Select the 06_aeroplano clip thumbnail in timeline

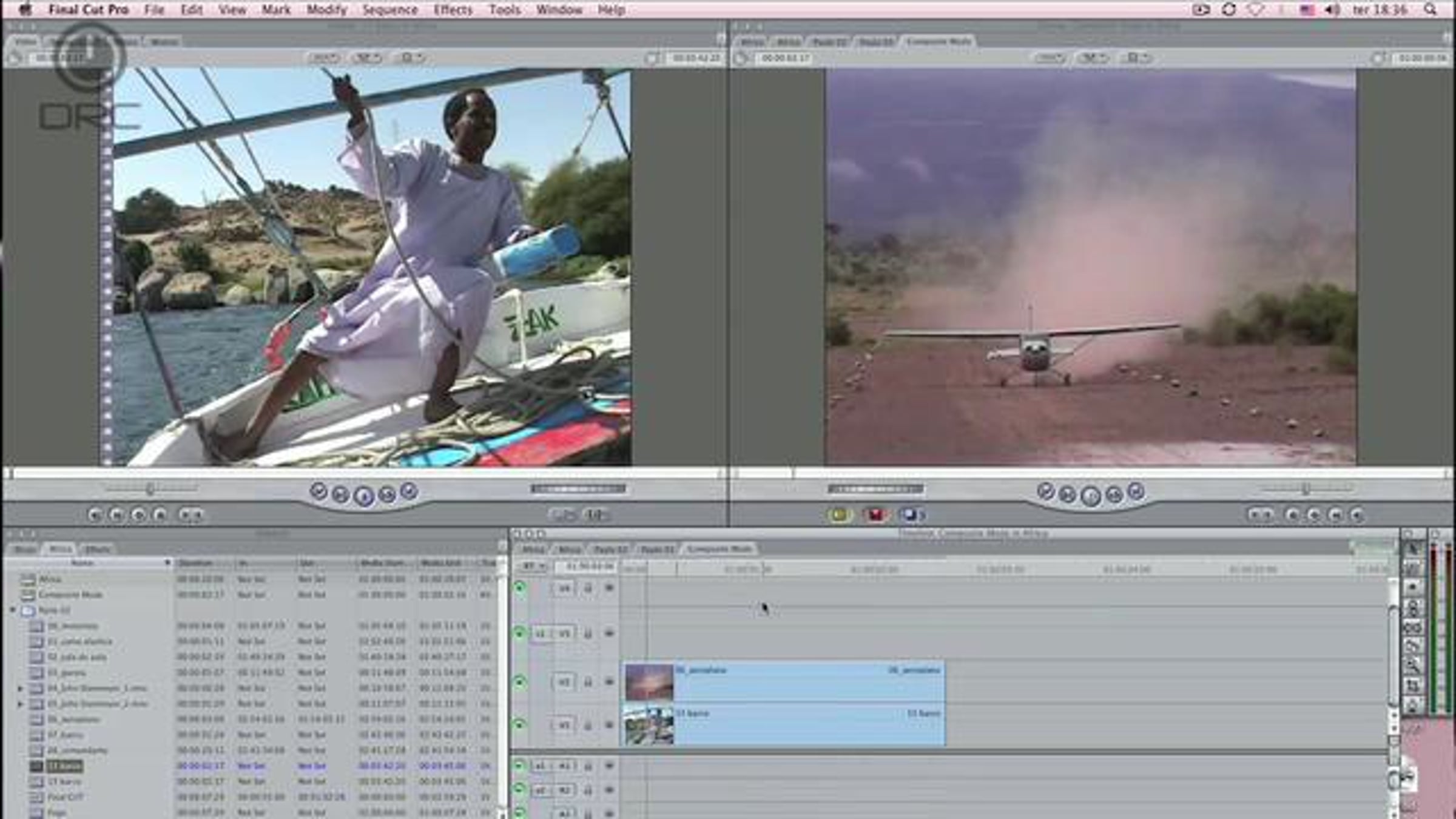pos(649,682)
